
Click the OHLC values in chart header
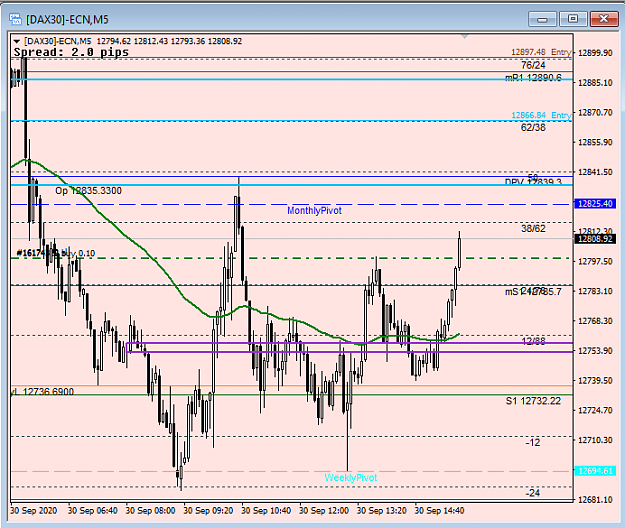[169, 41]
